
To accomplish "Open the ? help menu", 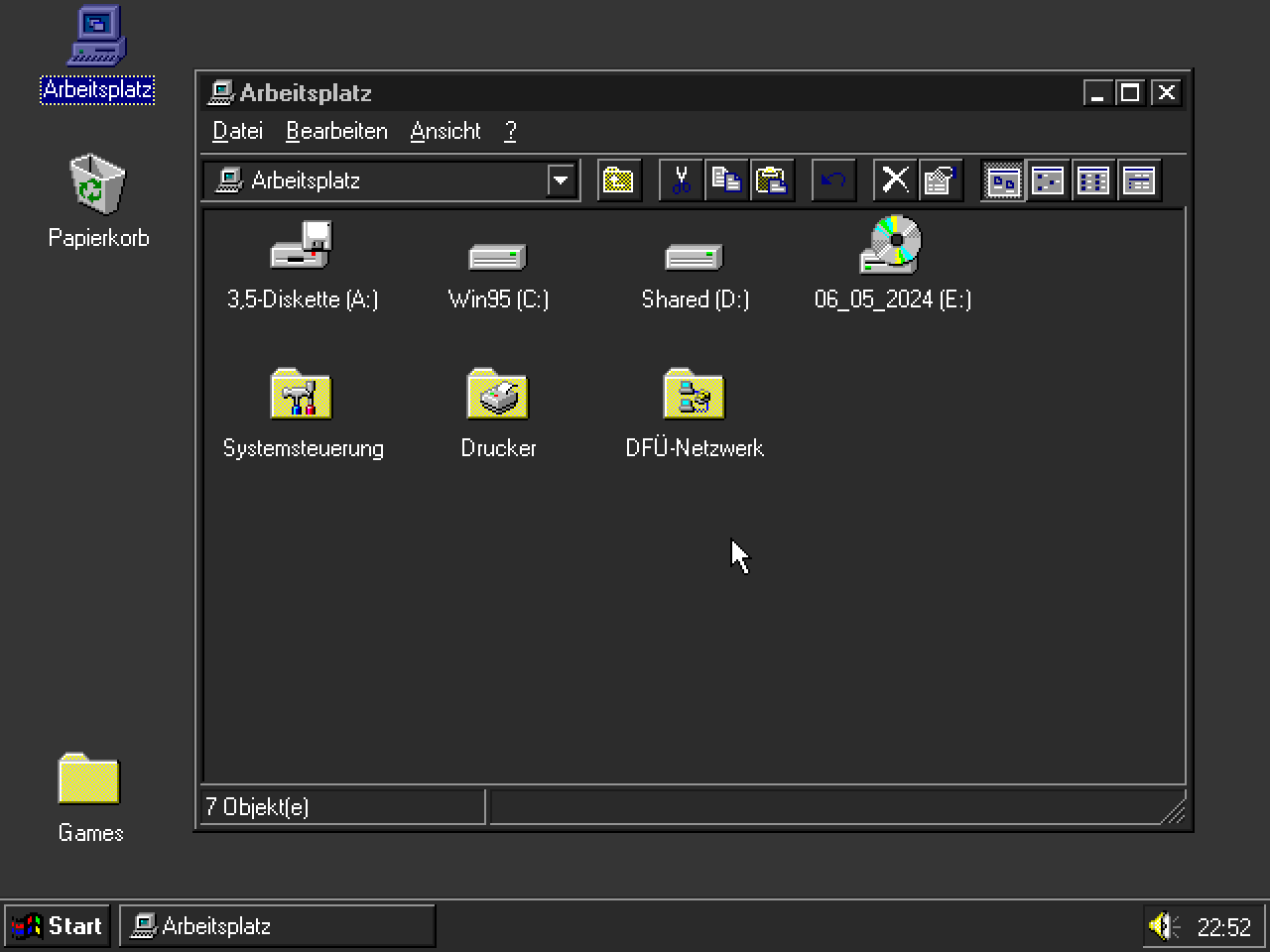I will pyautogui.click(x=510, y=131).
